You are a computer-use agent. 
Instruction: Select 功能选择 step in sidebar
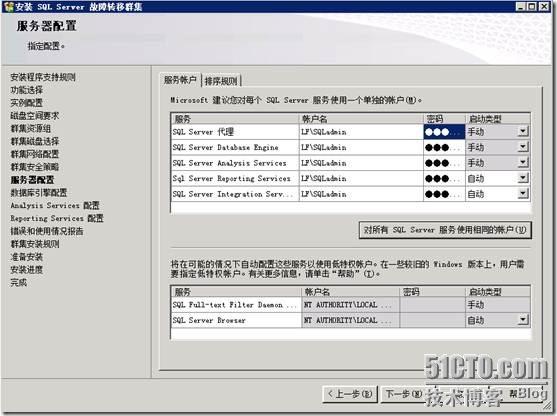(27, 90)
